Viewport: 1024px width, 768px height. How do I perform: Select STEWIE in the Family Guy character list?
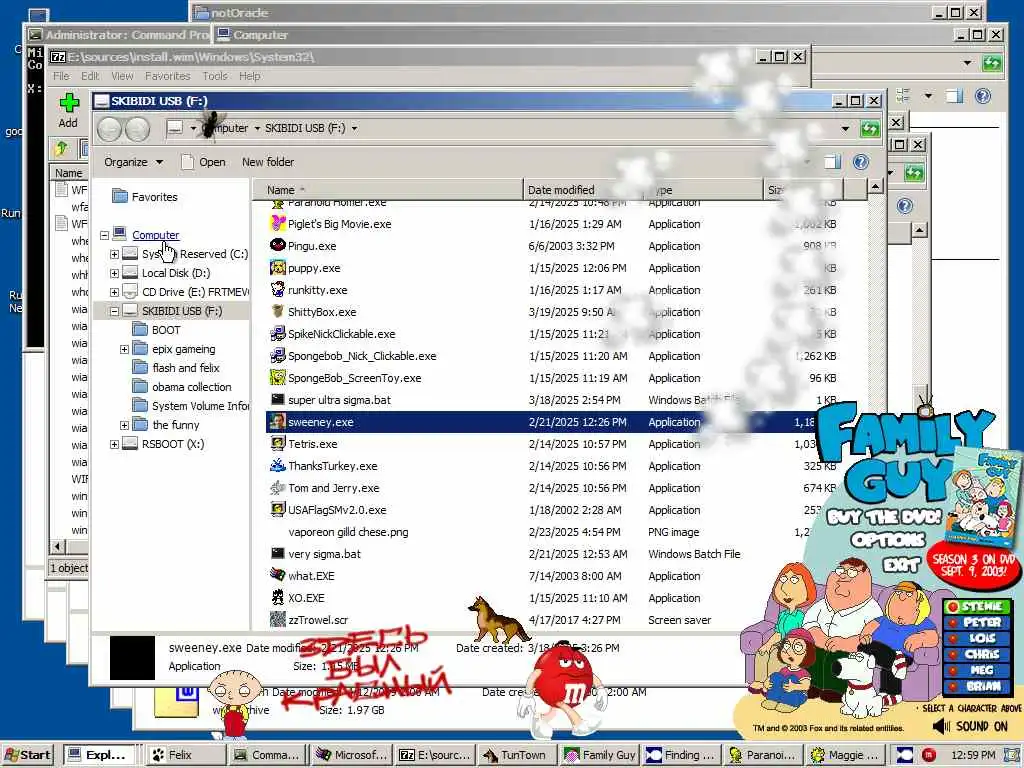tap(978, 606)
